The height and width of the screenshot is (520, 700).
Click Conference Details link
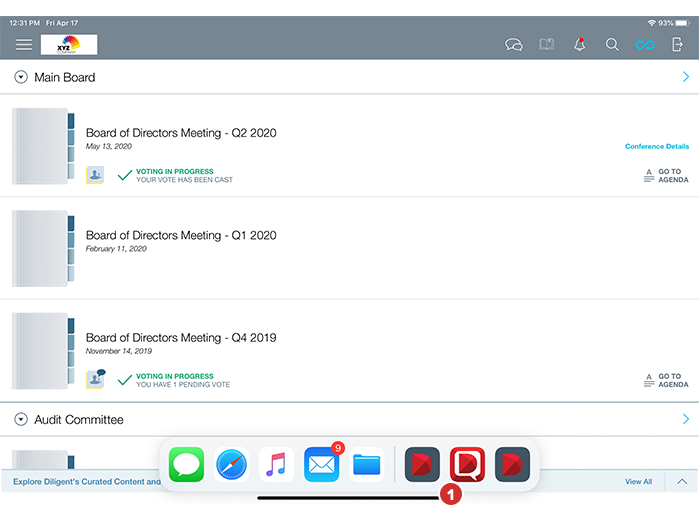click(656, 147)
